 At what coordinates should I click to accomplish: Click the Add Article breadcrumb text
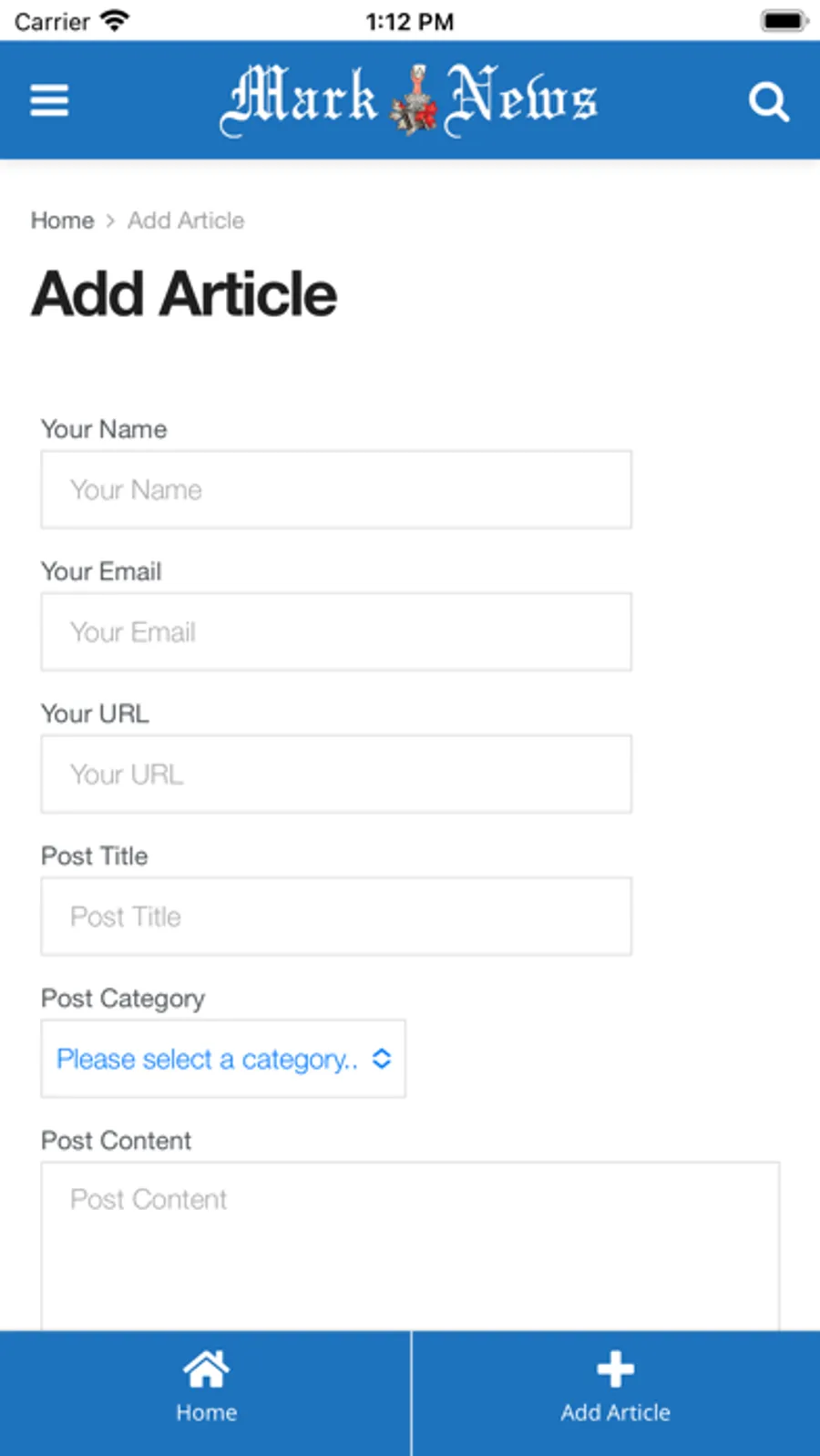[186, 220]
